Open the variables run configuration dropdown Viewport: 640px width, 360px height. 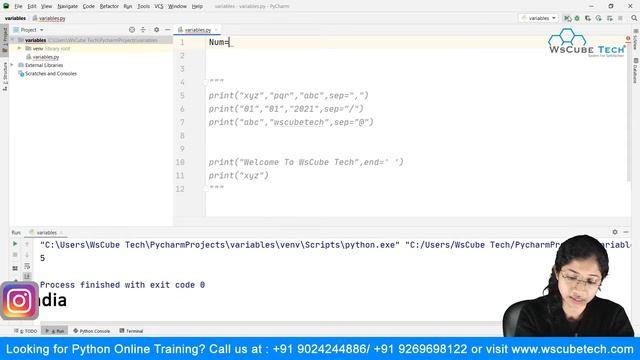click(x=539, y=18)
